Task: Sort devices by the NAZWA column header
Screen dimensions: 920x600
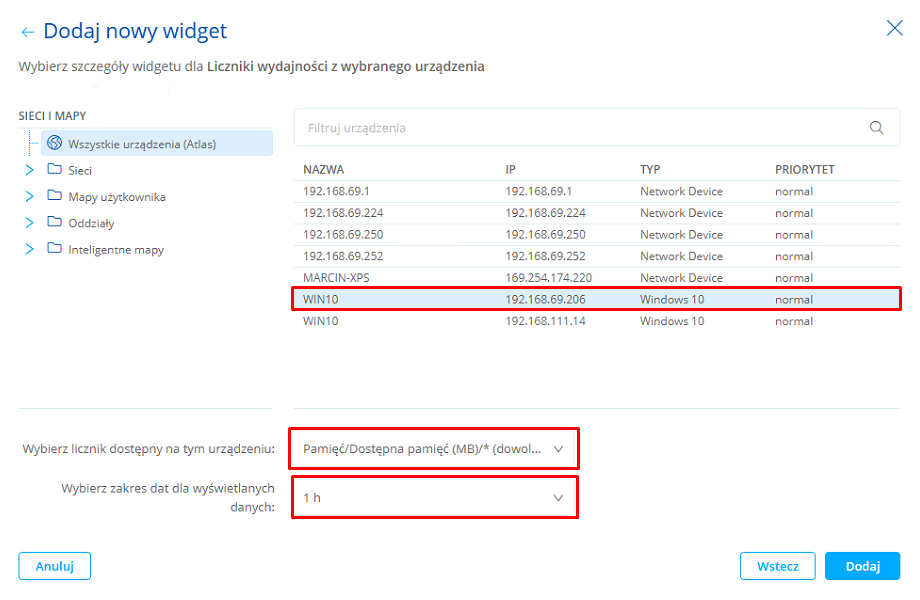Action: point(323,170)
